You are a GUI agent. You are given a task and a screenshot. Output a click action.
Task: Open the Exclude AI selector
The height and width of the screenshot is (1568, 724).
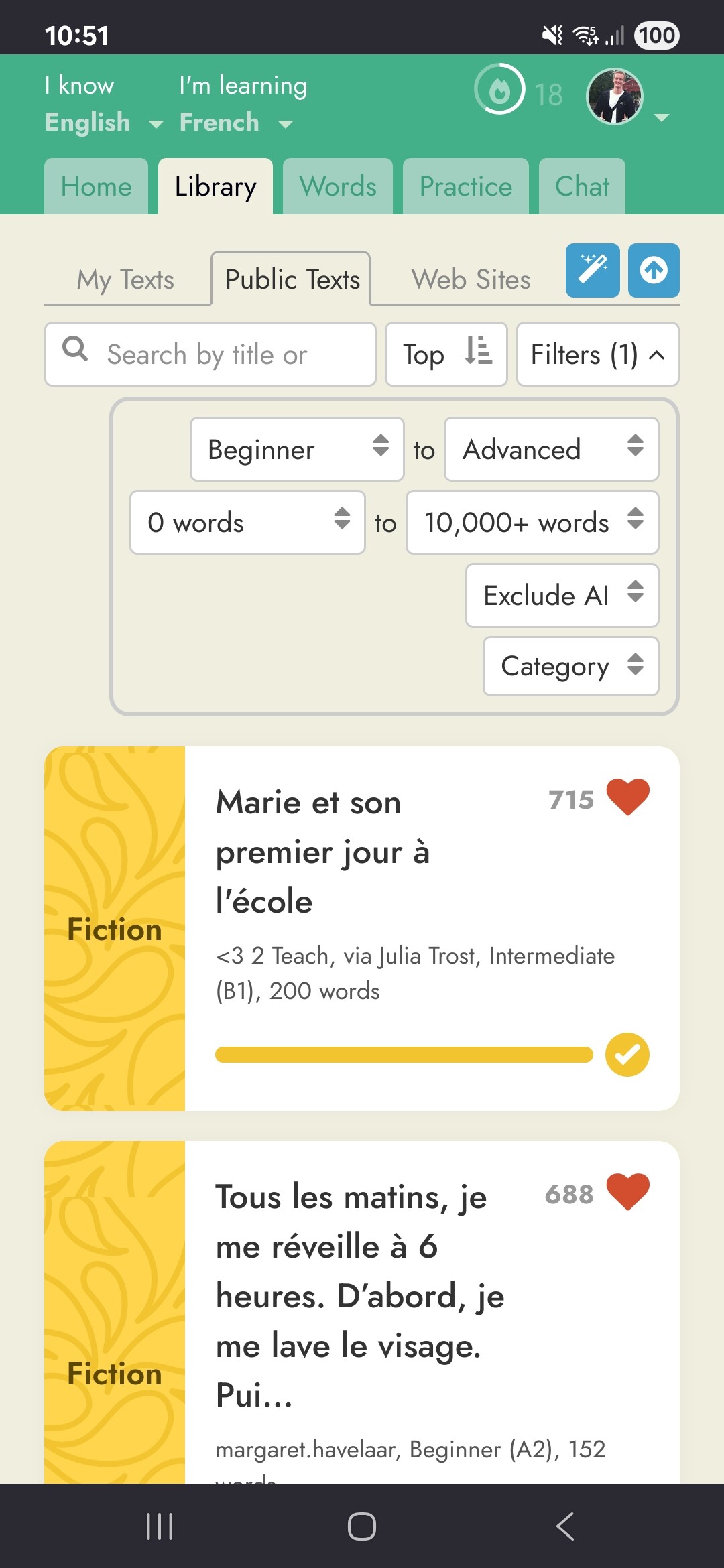(562, 595)
